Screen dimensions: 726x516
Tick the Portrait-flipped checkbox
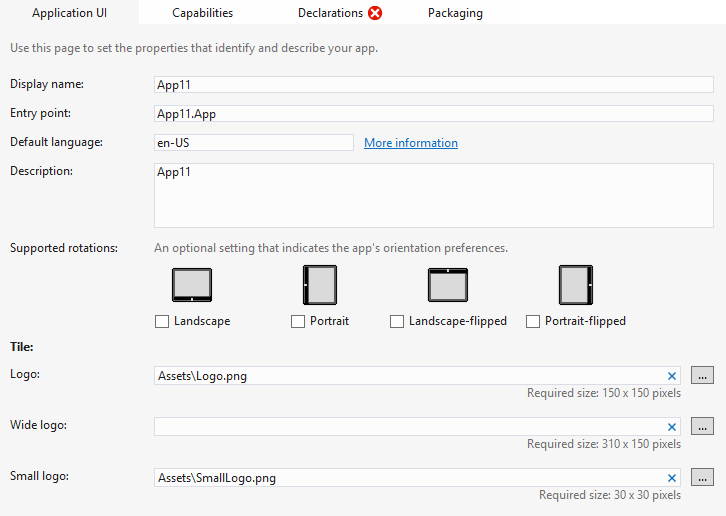coord(533,321)
